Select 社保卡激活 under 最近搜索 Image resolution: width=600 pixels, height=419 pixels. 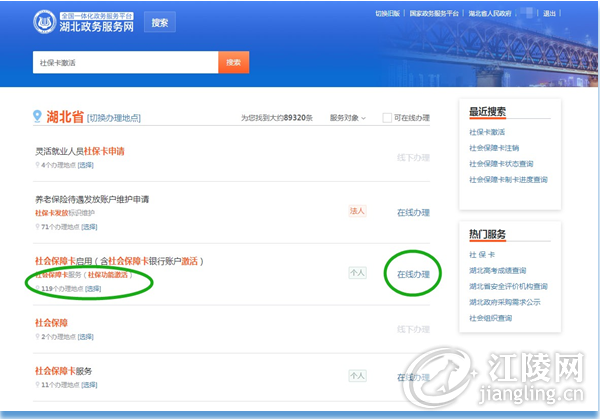[487, 132]
